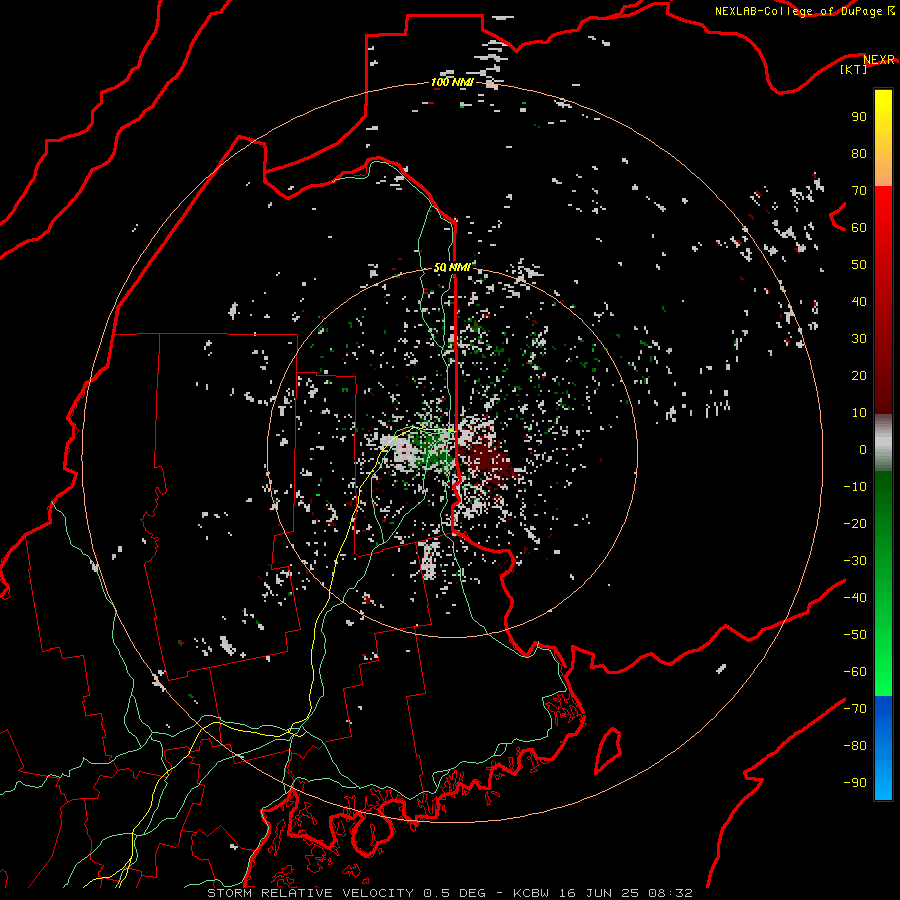Viewport: 900px width, 900px height.
Task: Click the STORM RELATIVE VELOCITY caption text
Action: click(x=310, y=893)
